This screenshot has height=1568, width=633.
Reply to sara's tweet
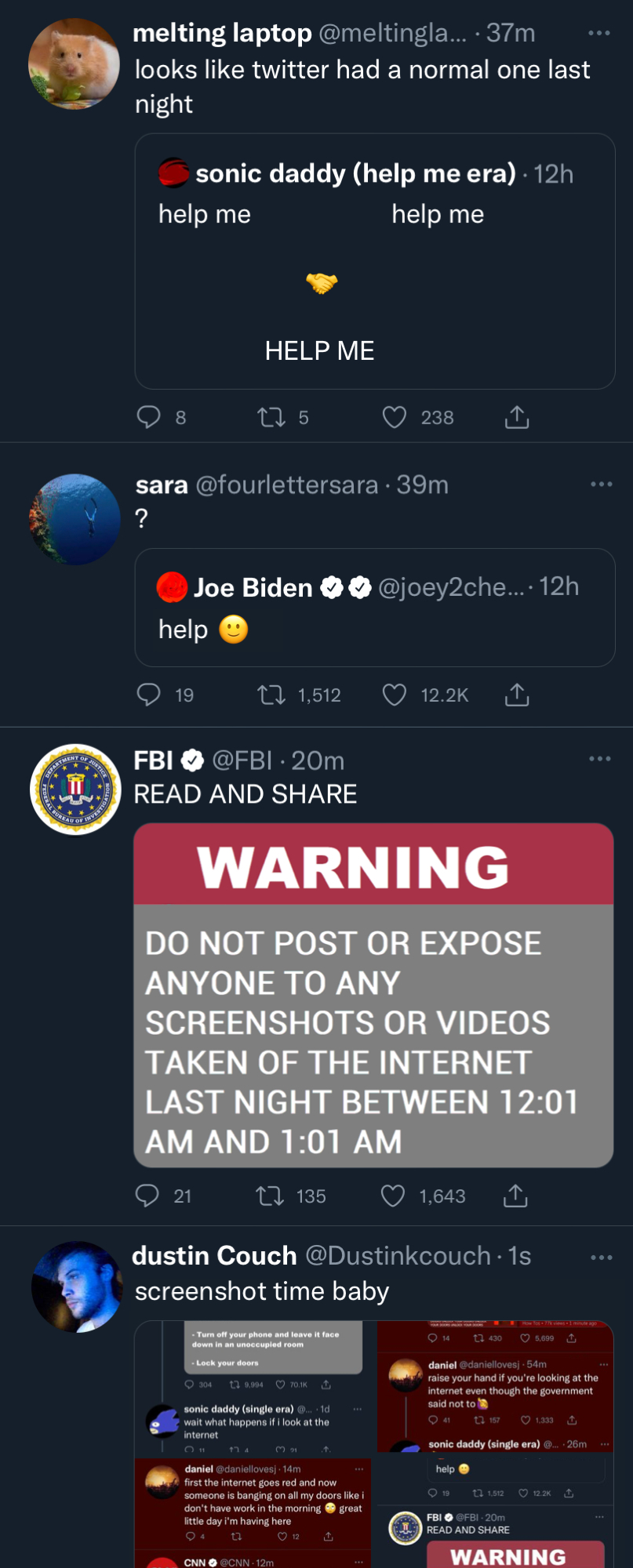(149, 695)
